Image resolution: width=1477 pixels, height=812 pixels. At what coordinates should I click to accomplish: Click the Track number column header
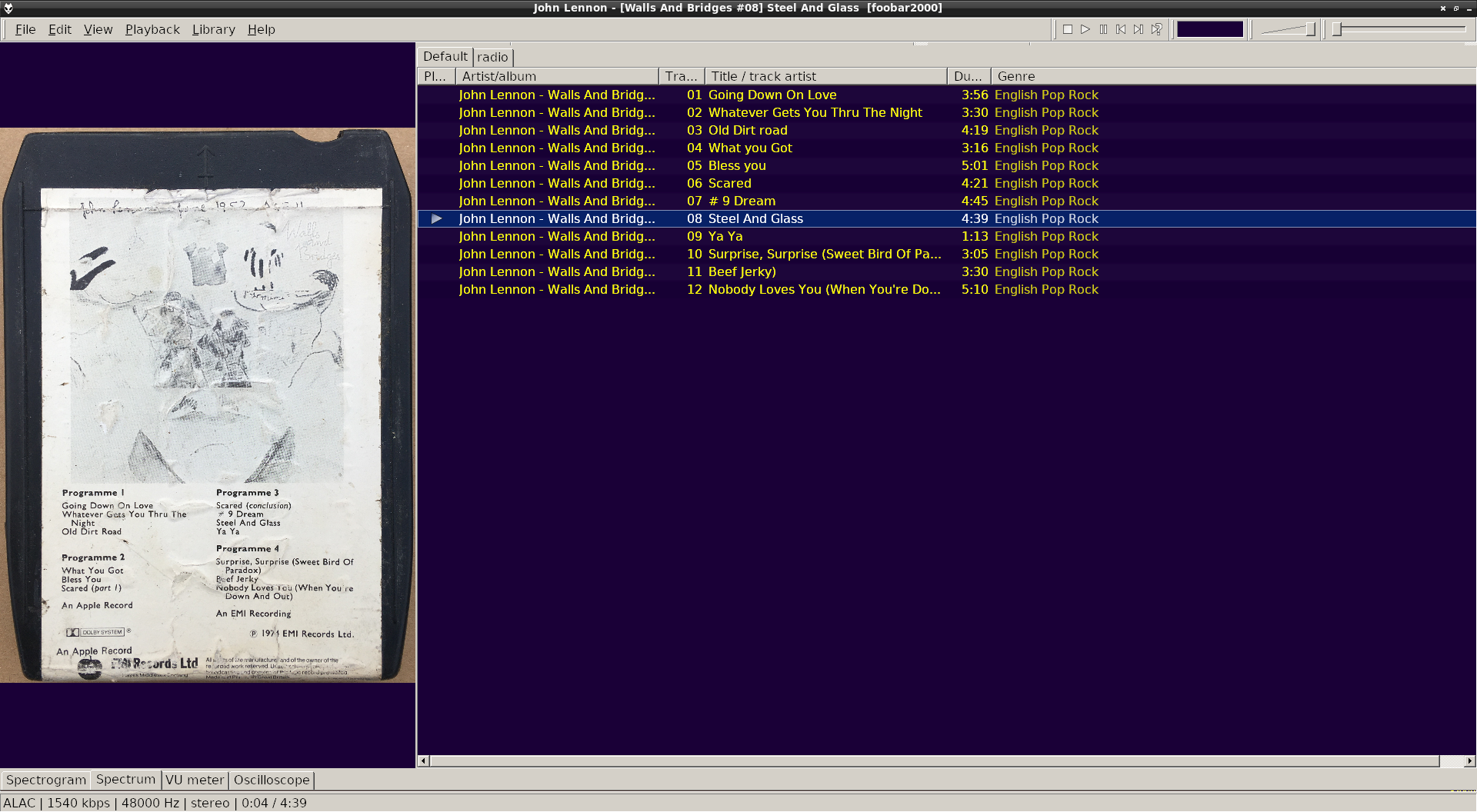[682, 76]
